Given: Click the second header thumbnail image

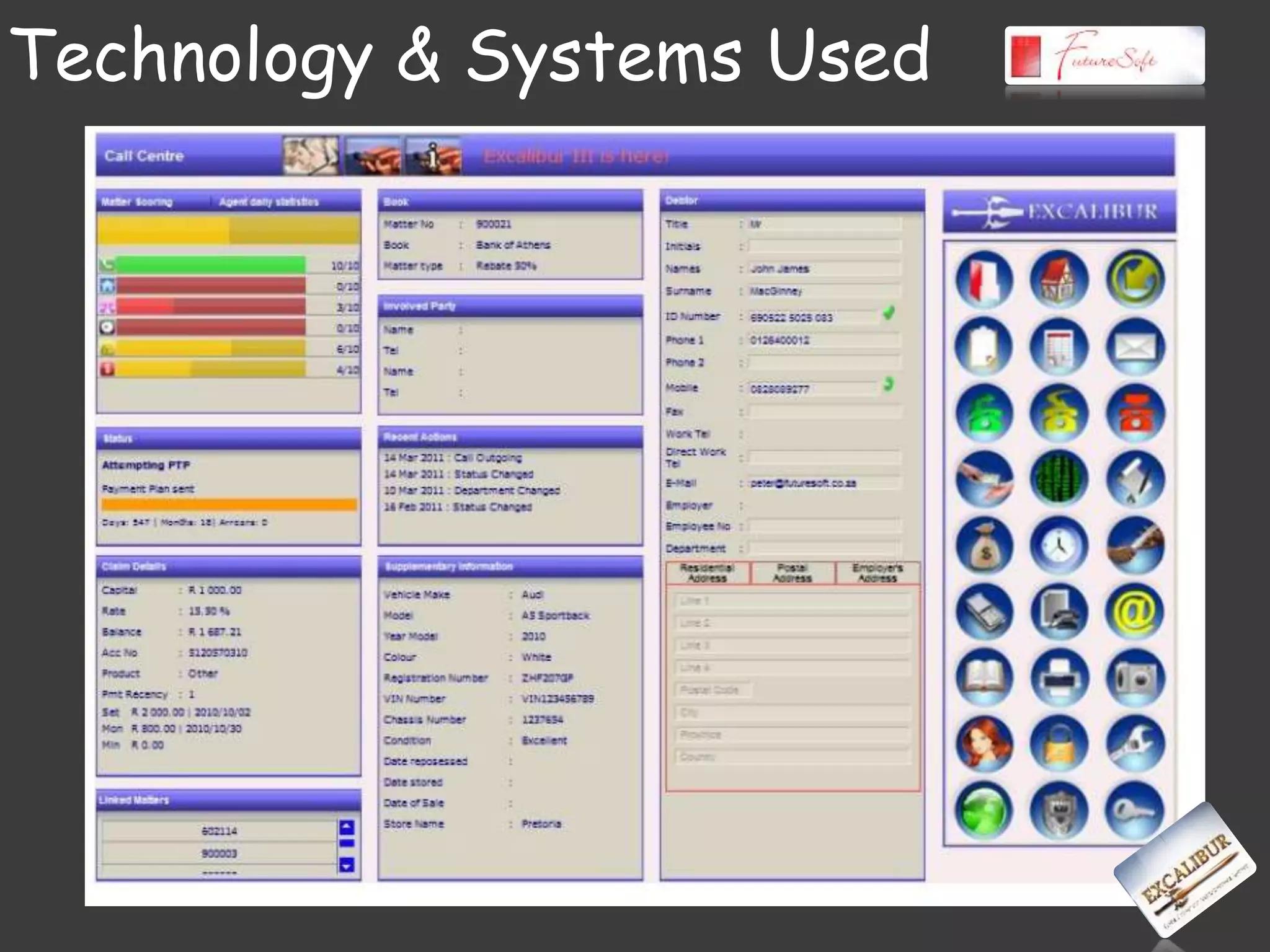Looking at the screenshot, I should point(372,156).
